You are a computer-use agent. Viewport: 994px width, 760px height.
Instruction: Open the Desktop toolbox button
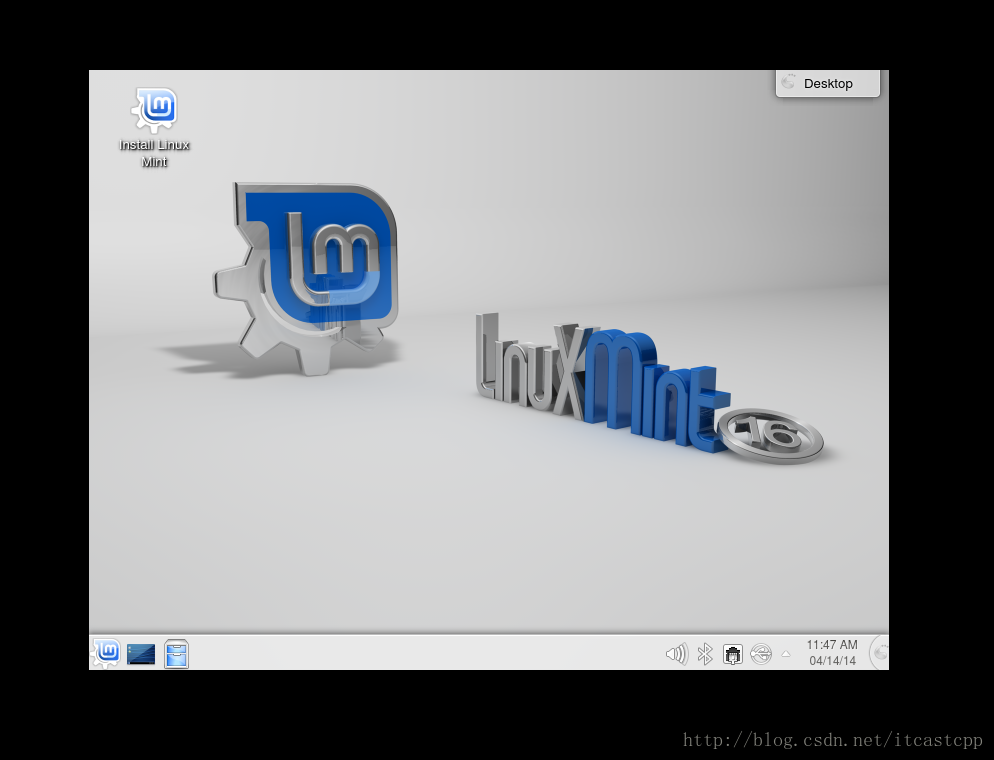[x=828, y=84]
